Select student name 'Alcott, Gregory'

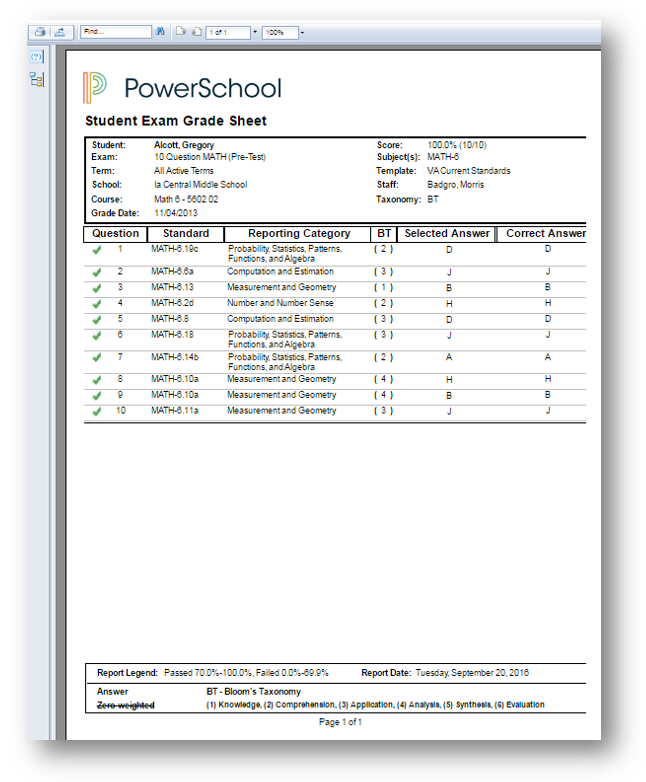184,145
